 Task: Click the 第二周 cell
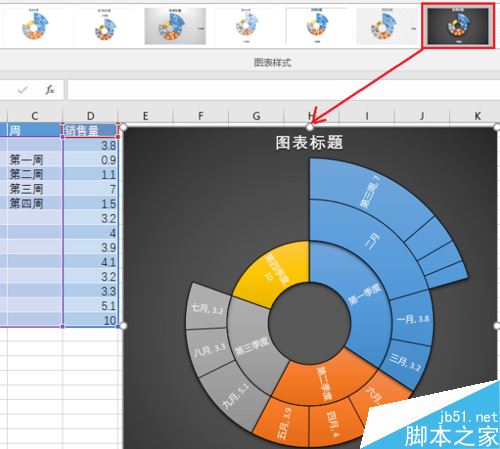35,174
